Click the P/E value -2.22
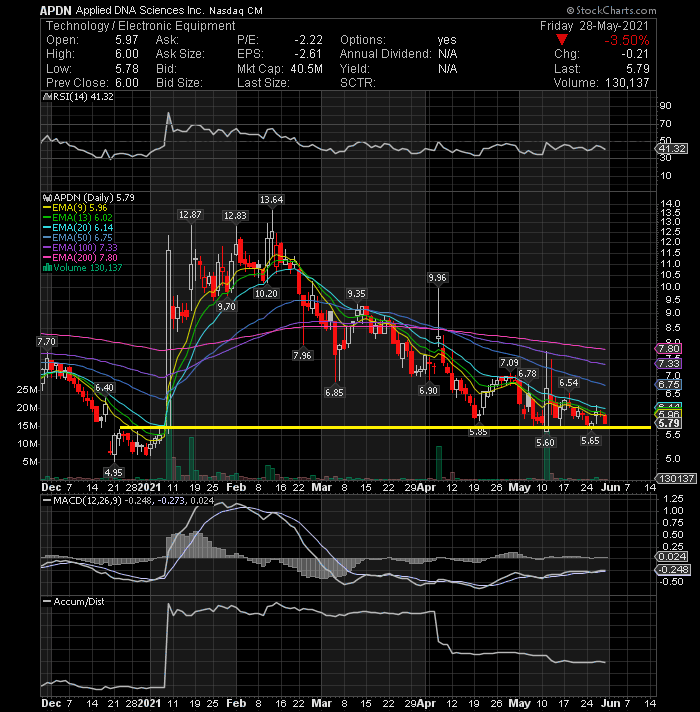The width and height of the screenshot is (700, 712). (308, 40)
